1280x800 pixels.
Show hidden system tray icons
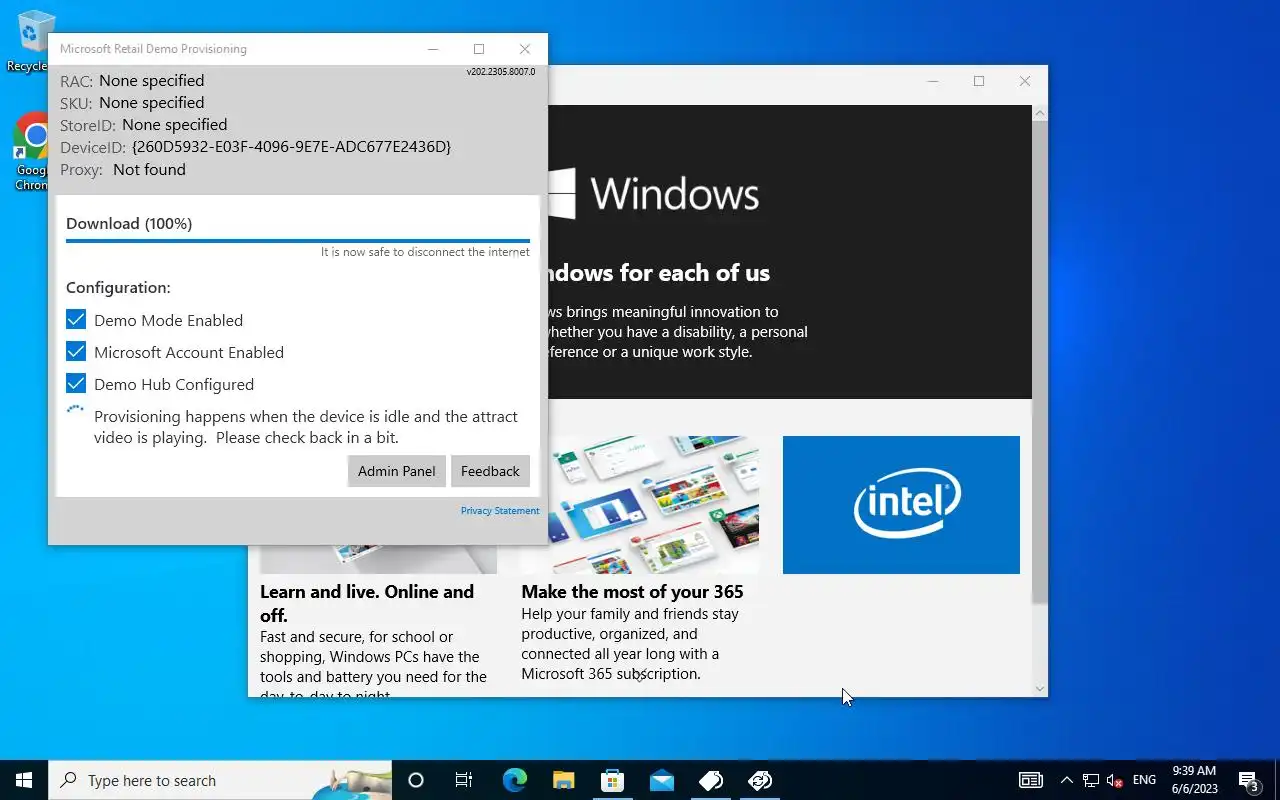pos(1066,780)
